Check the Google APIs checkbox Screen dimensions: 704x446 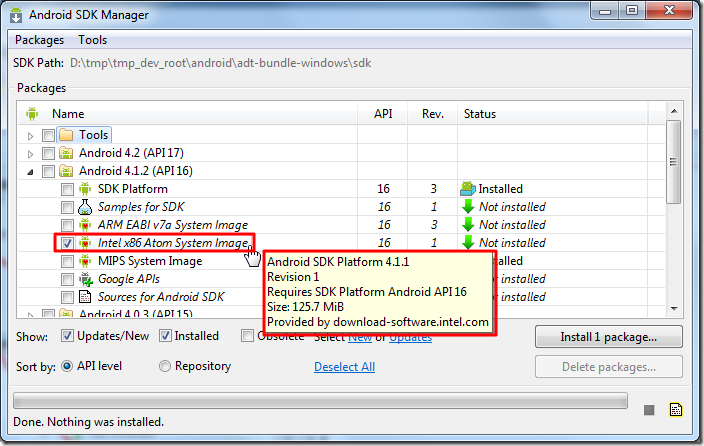pyautogui.click(x=67, y=279)
